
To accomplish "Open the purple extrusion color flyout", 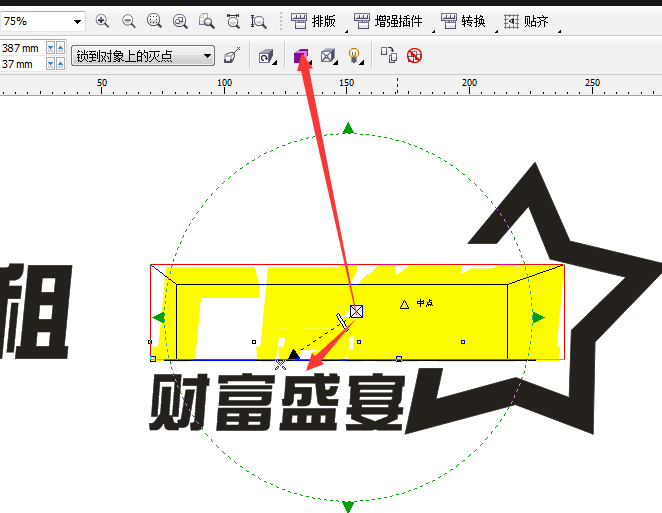I will (x=302, y=56).
